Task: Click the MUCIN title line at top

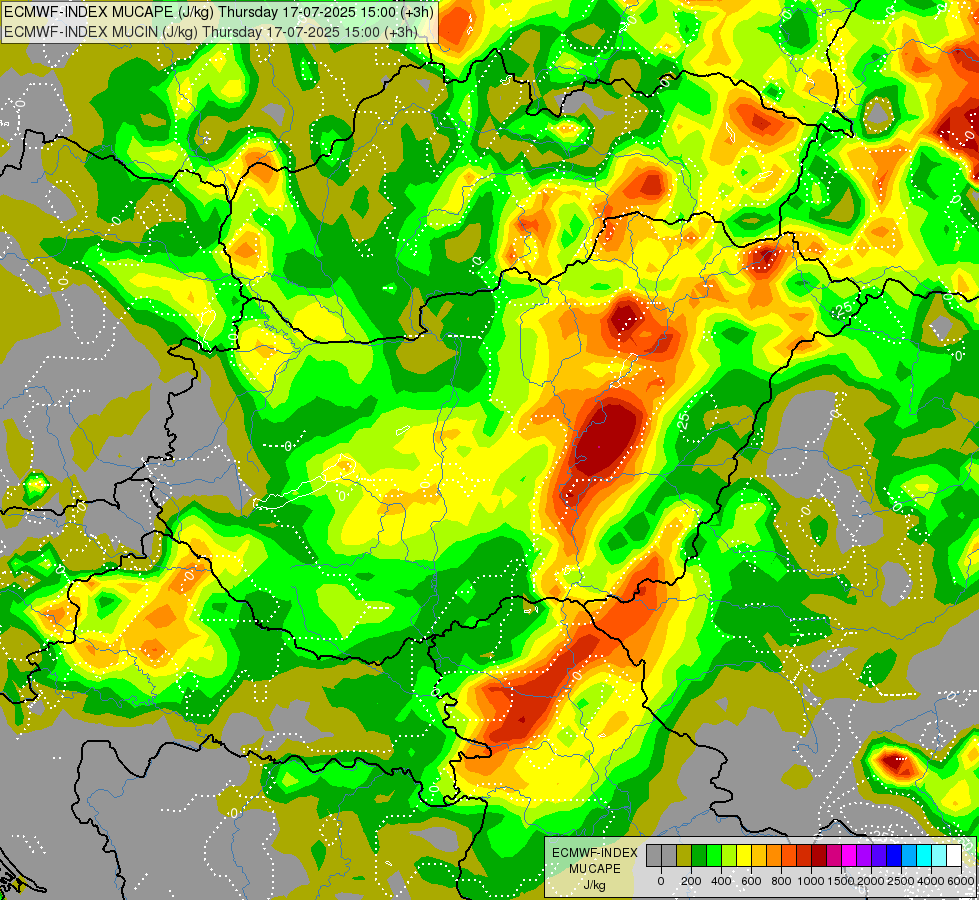Action: tap(211, 31)
